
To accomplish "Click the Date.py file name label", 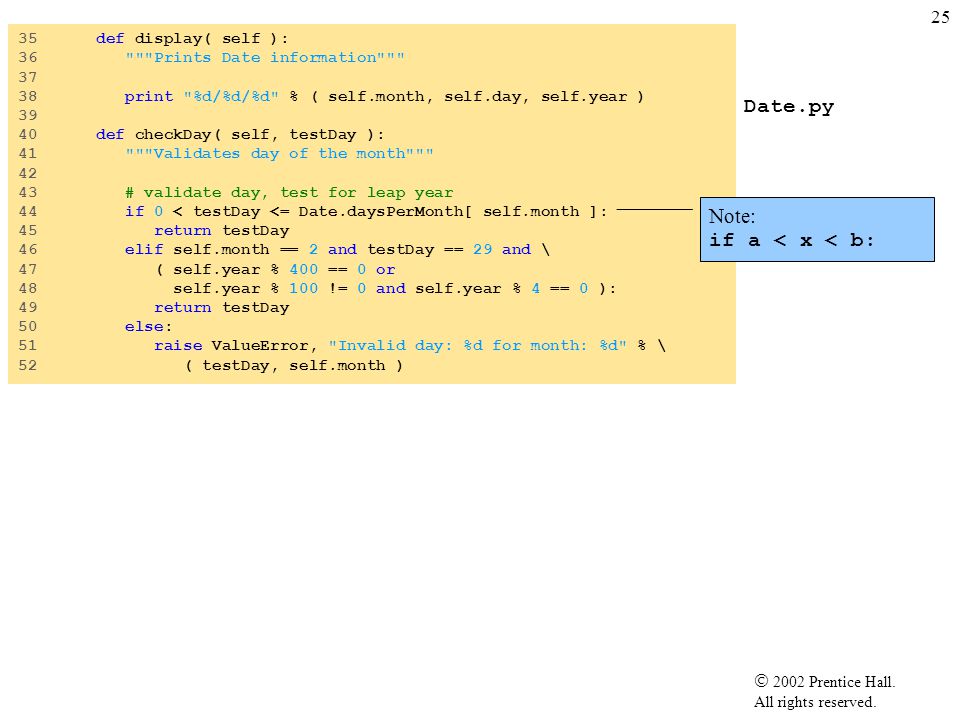I will [x=789, y=107].
